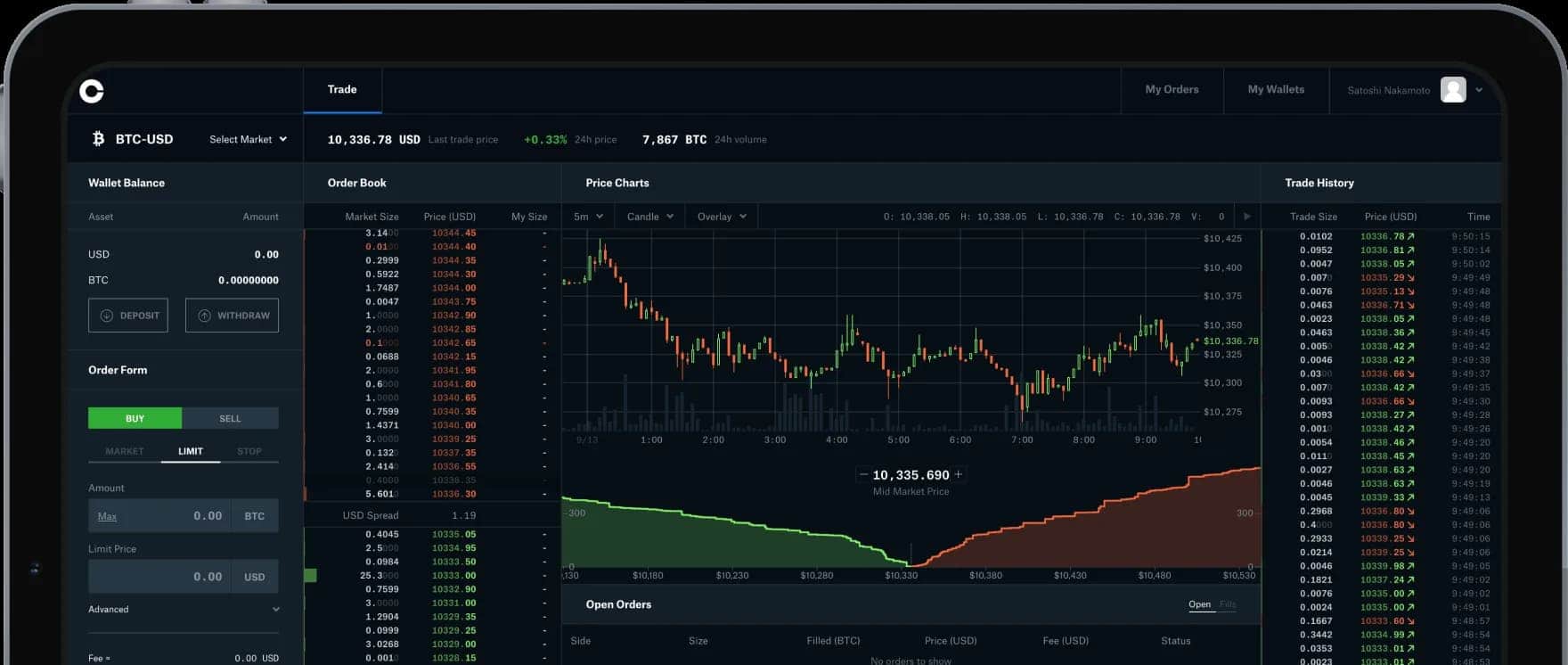Open the Select Market dropdown
This screenshot has height=665, width=1568.
[248, 139]
